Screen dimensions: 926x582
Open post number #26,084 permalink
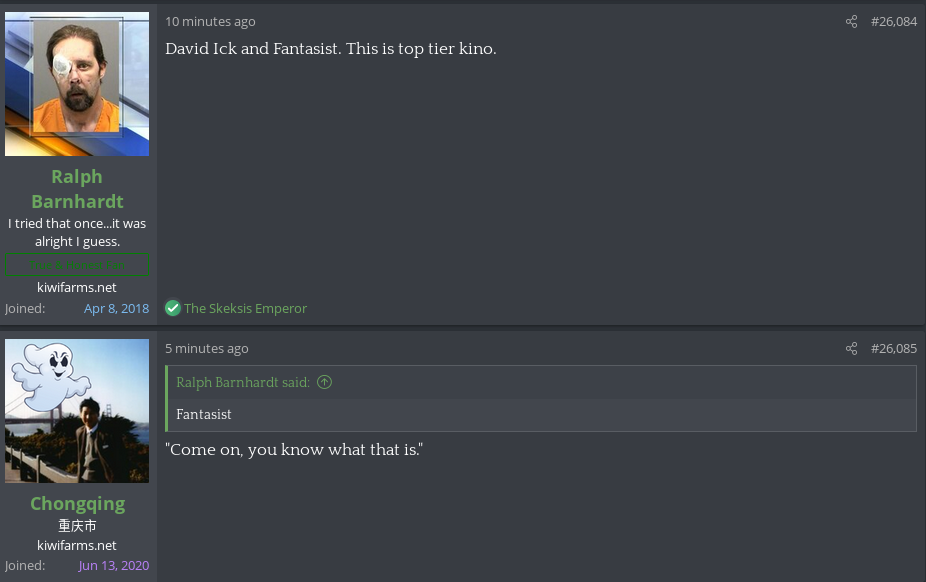pos(894,22)
